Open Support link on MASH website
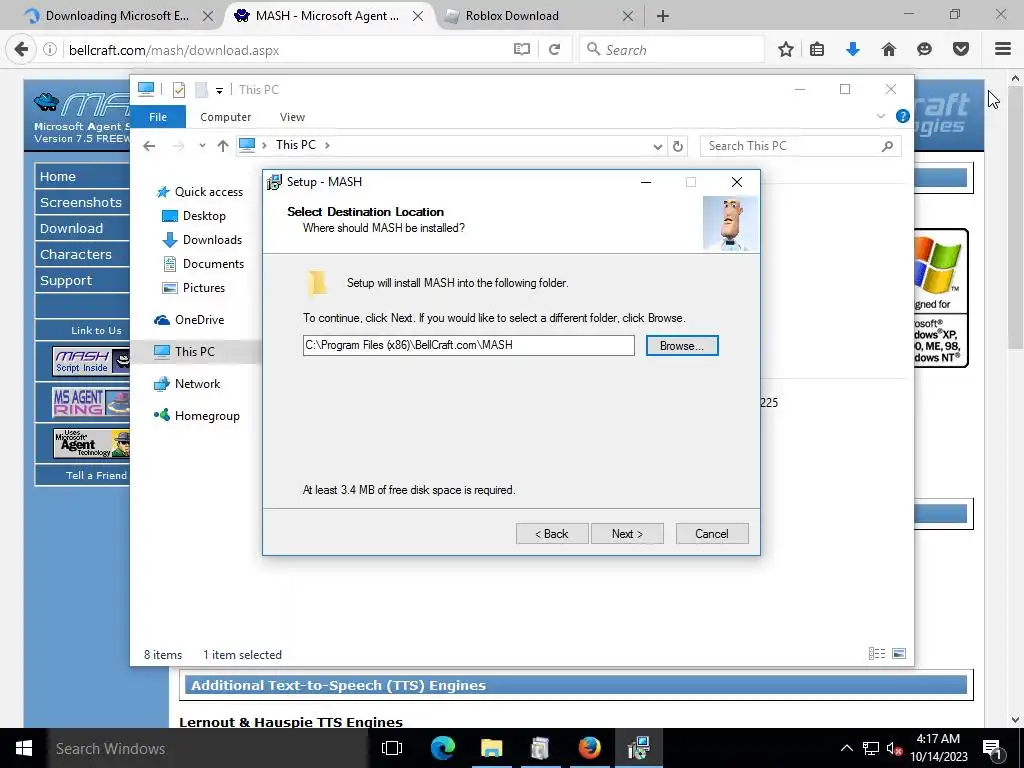The width and height of the screenshot is (1024, 768). pos(66,281)
